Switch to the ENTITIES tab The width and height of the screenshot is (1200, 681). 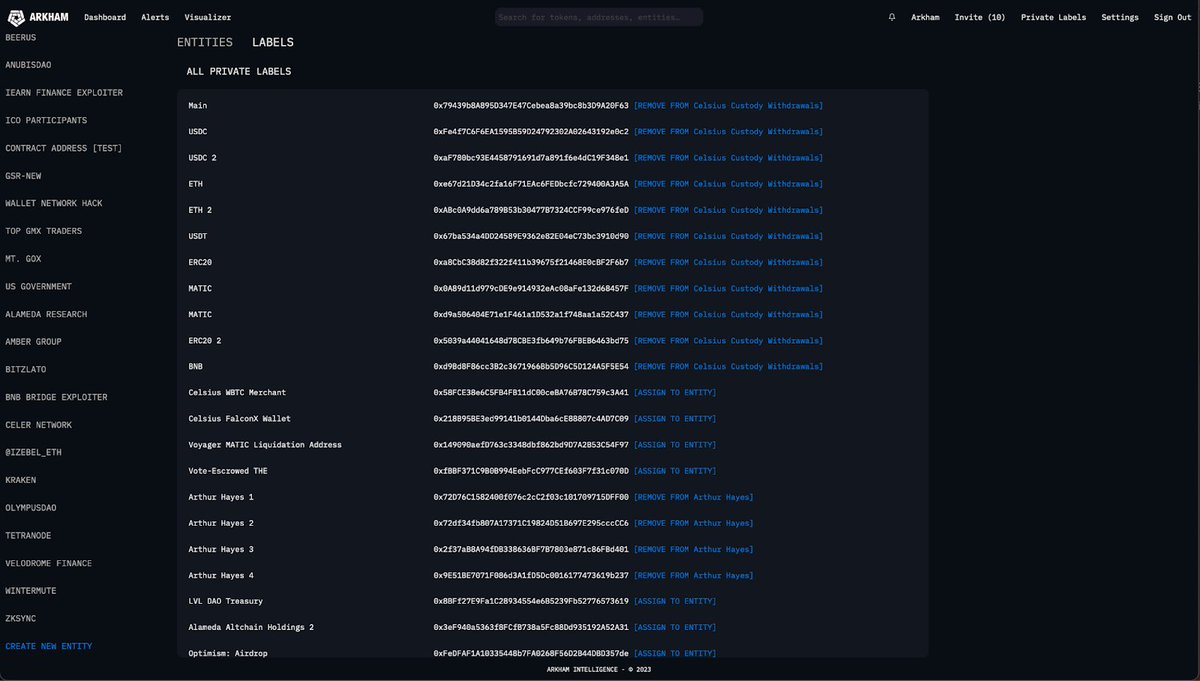point(203,42)
